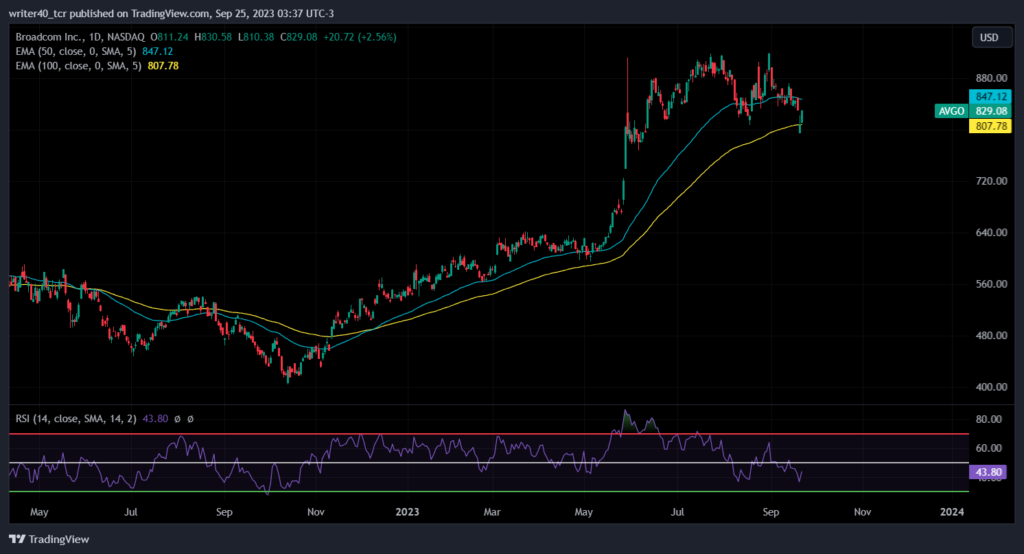Click the 2024 label on time axis

coord(952,512)
